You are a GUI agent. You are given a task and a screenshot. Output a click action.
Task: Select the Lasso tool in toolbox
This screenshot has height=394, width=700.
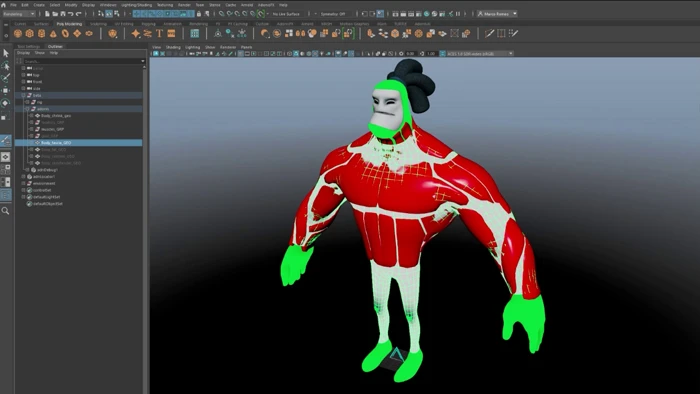6,66
